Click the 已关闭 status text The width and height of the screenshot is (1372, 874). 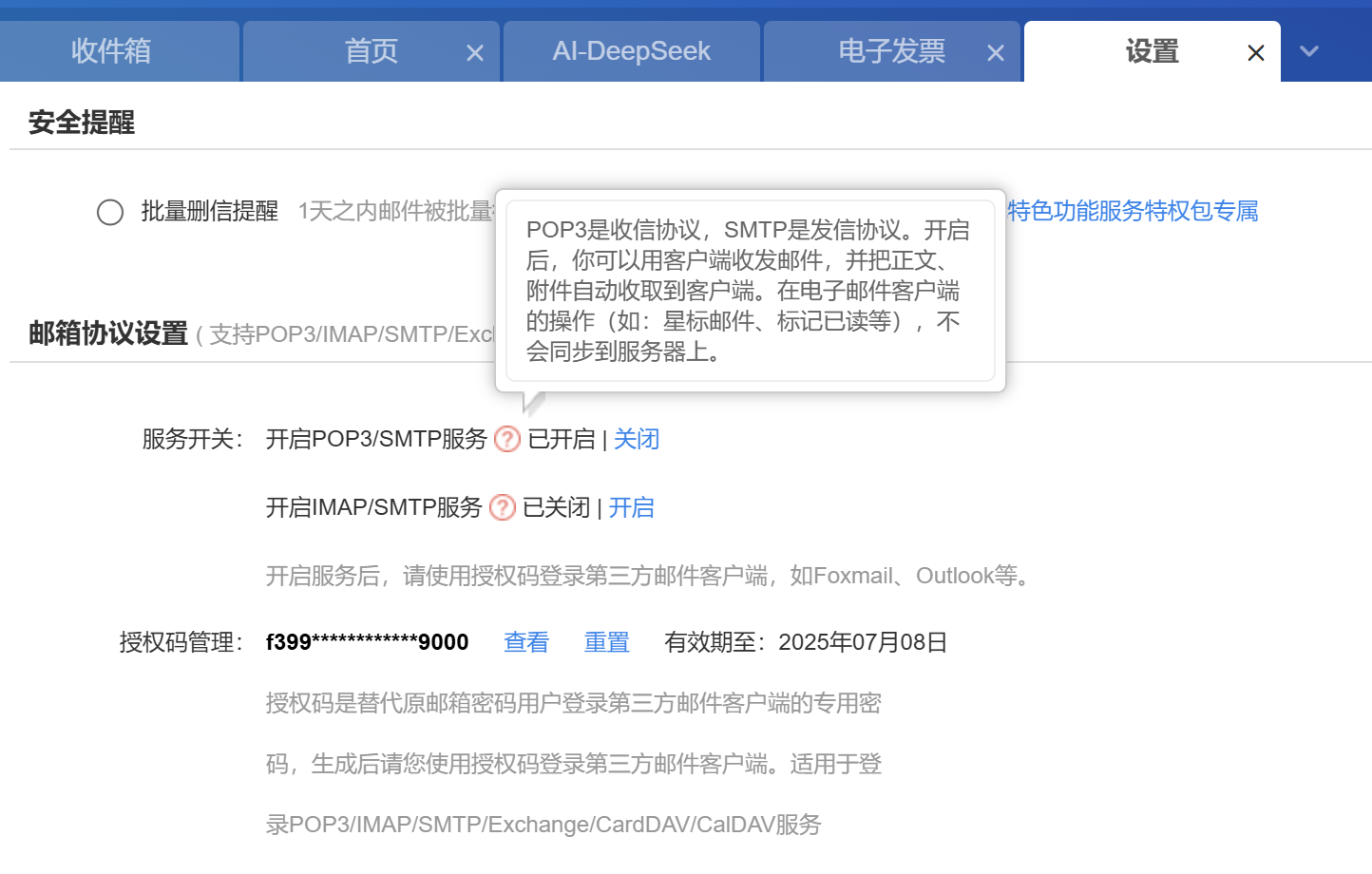(557, 507)
